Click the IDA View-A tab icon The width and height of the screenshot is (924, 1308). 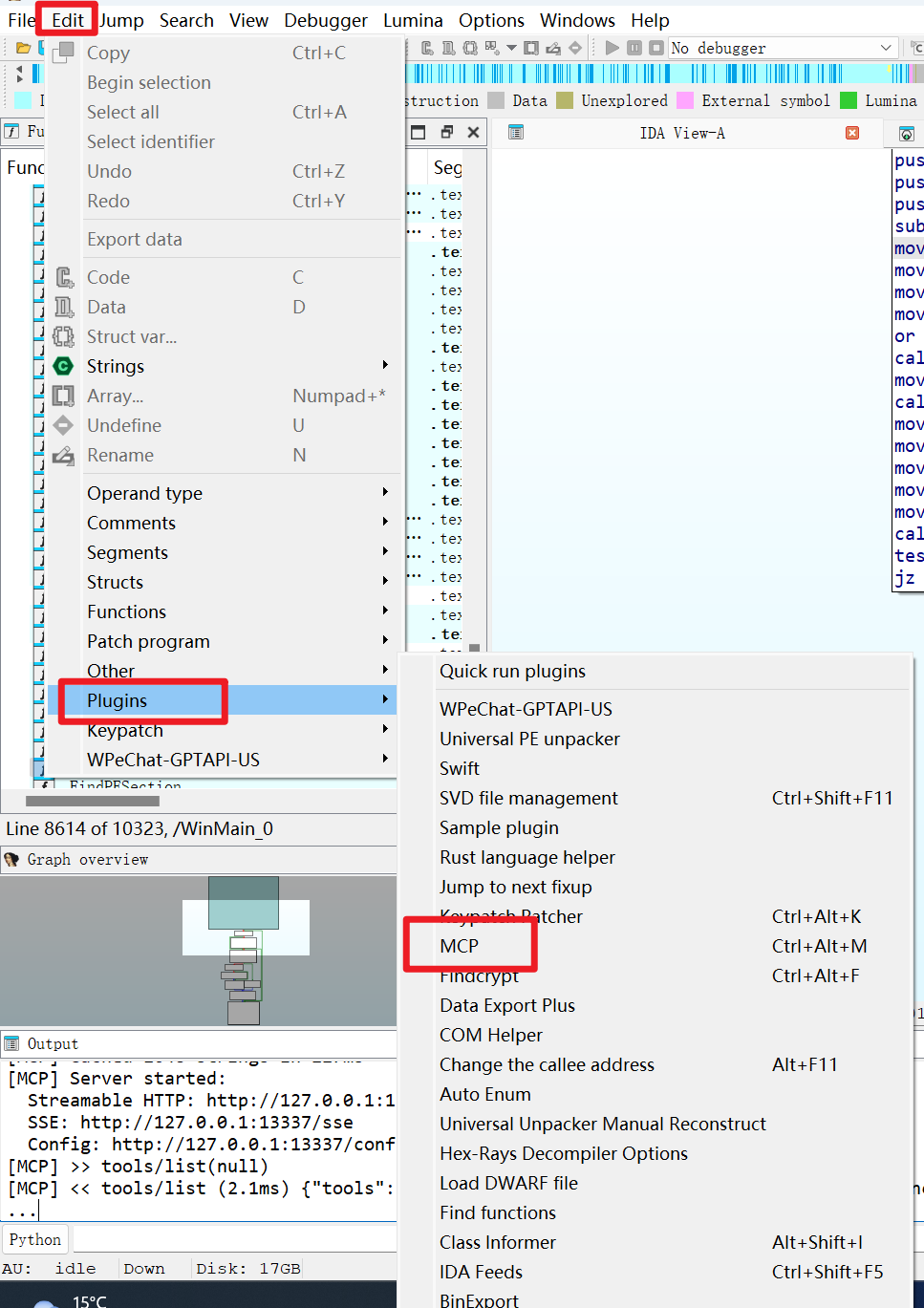click(516, 133)
